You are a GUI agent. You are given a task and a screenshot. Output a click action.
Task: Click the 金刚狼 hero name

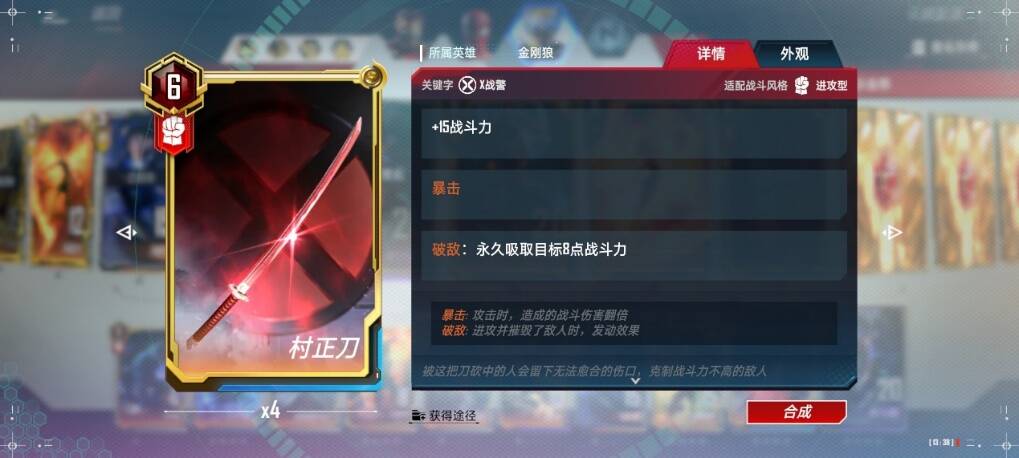point(535,53)
